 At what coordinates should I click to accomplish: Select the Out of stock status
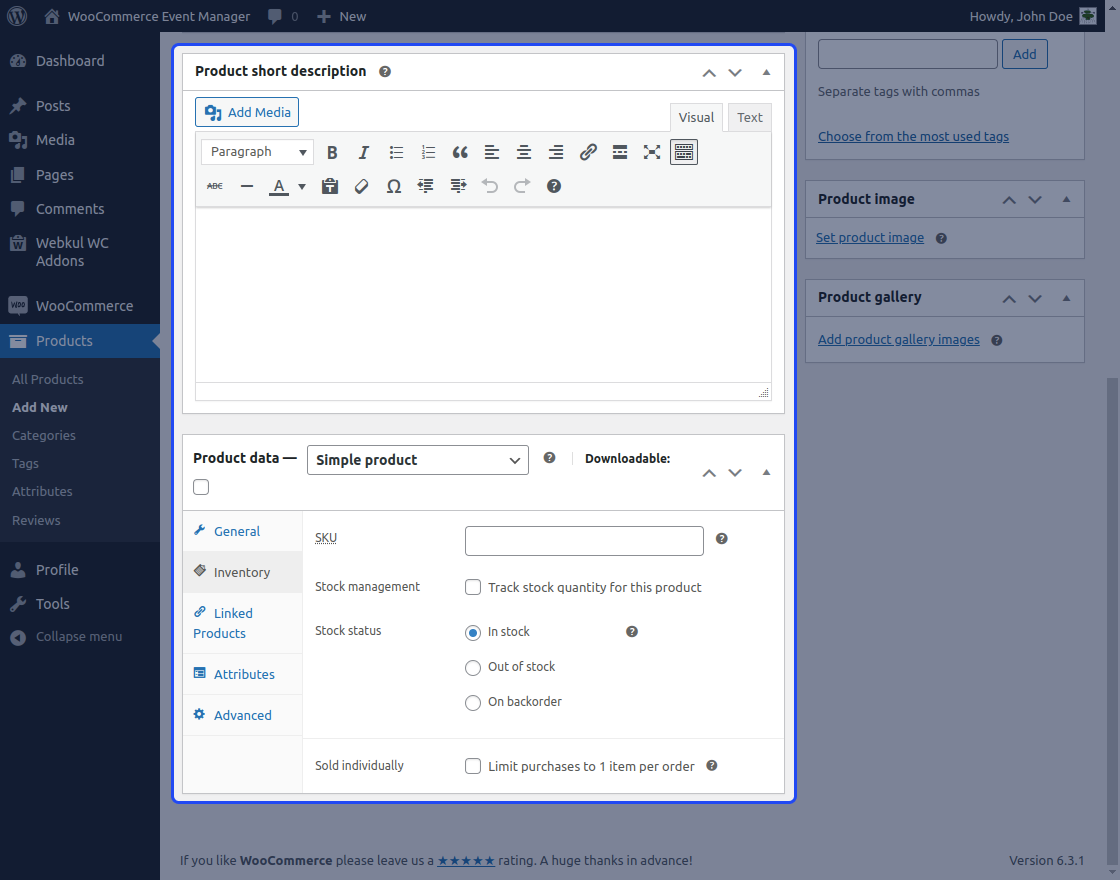click(x=472, y=667)
